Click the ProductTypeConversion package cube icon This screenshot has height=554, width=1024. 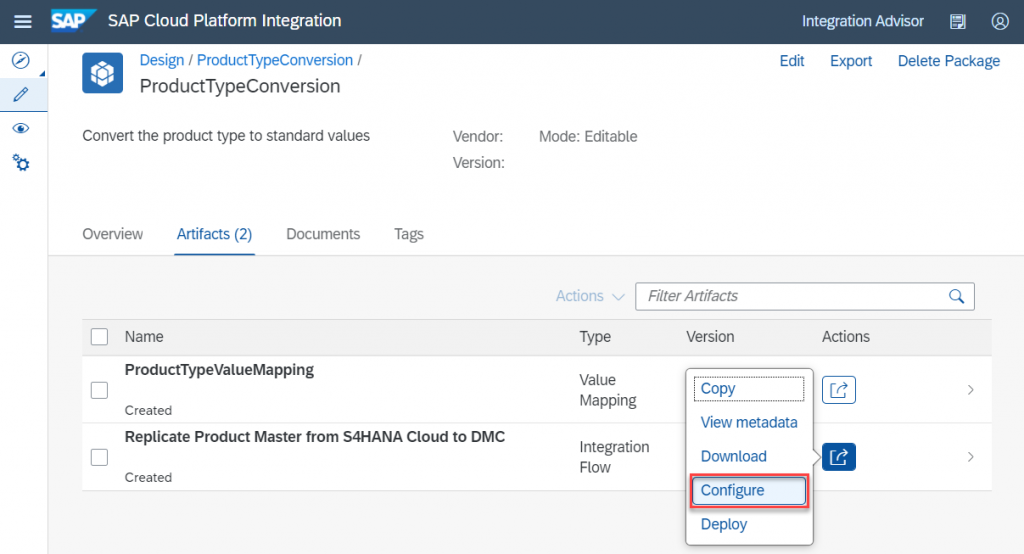tap(103, 73)
